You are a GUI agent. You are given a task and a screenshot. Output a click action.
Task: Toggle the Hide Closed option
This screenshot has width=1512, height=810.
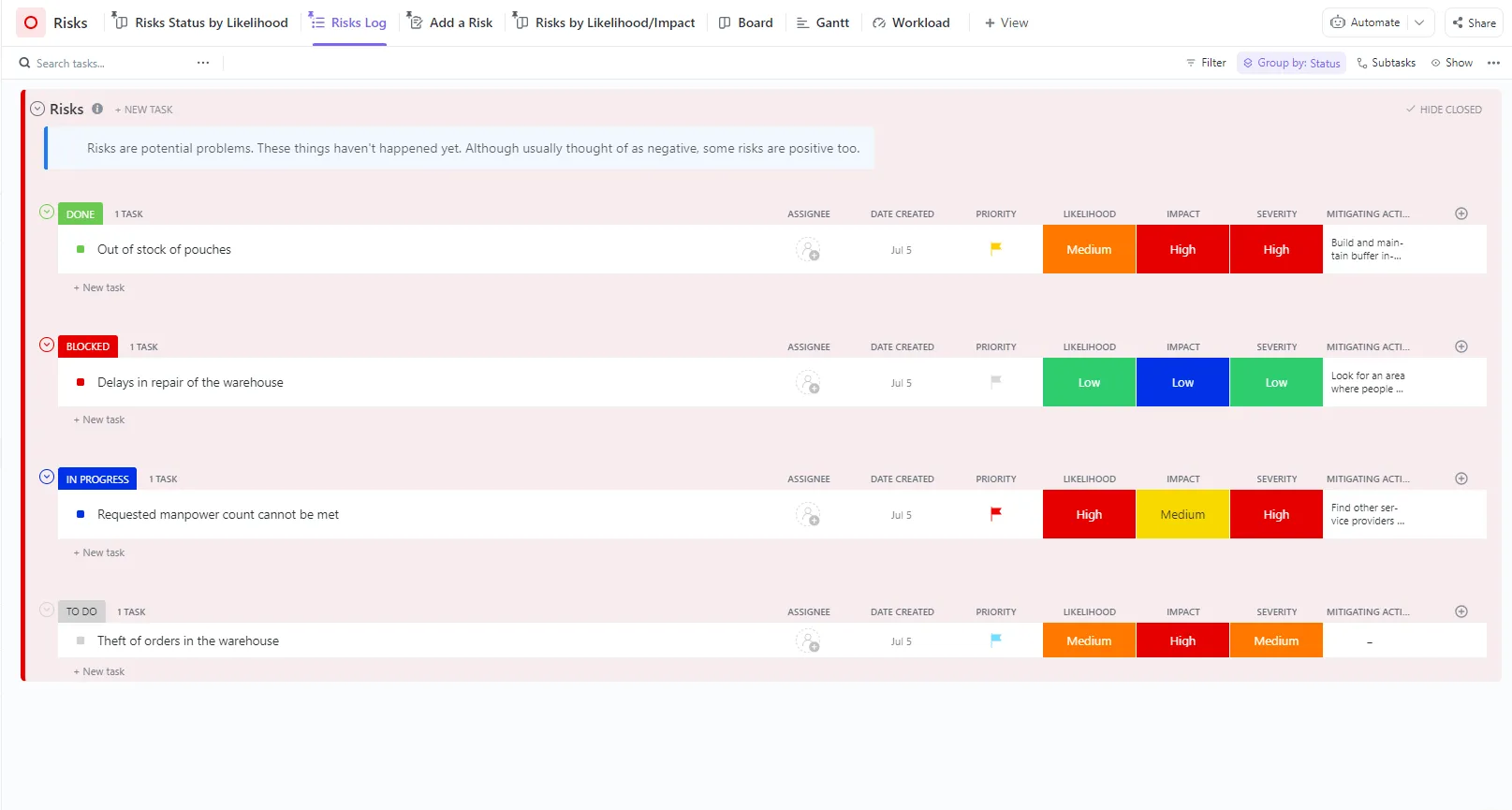click(1444, 110)
